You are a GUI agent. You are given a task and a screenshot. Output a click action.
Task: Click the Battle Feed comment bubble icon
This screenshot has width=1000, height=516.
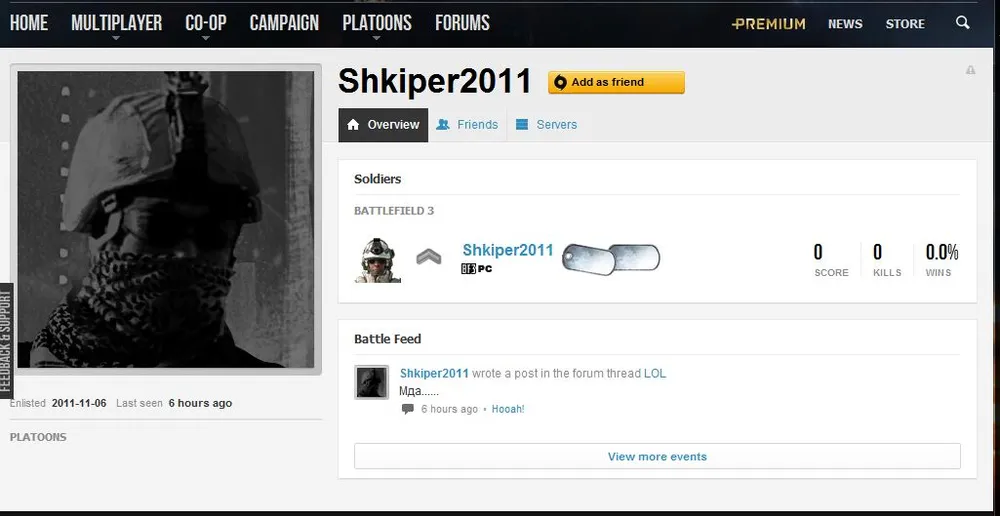point(408,409)
